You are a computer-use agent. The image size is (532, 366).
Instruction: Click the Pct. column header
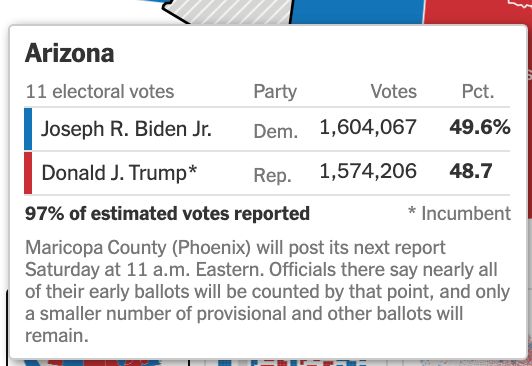(x=478, y=91)
